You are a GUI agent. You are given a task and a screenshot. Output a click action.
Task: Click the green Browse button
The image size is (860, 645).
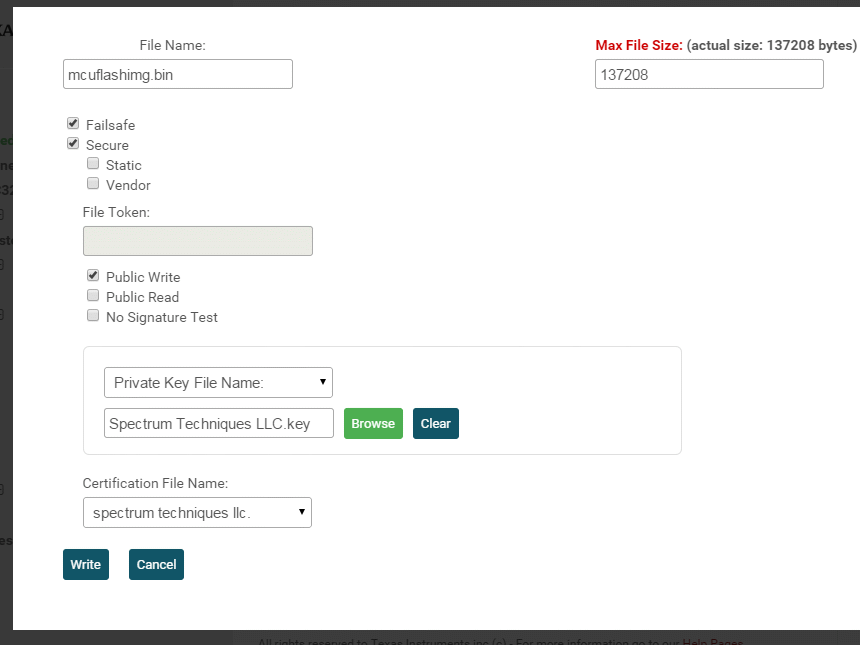coord(373,423)
